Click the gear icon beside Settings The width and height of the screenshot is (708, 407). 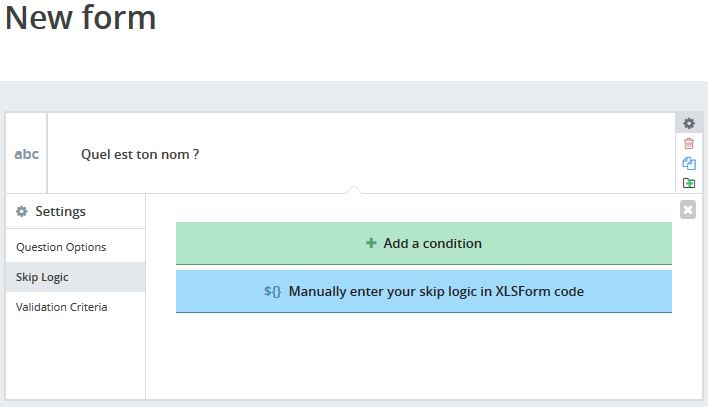point(22,211)
